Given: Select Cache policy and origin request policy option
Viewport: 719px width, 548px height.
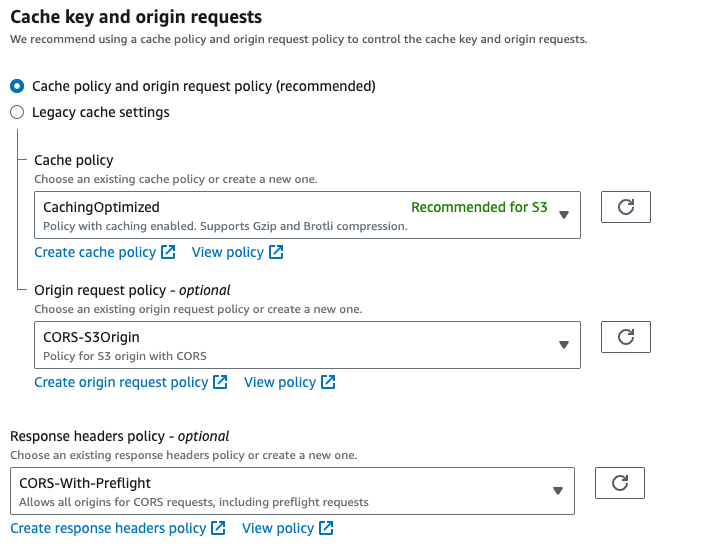Looking at the screenshot, I should click(x=17, y=86).
